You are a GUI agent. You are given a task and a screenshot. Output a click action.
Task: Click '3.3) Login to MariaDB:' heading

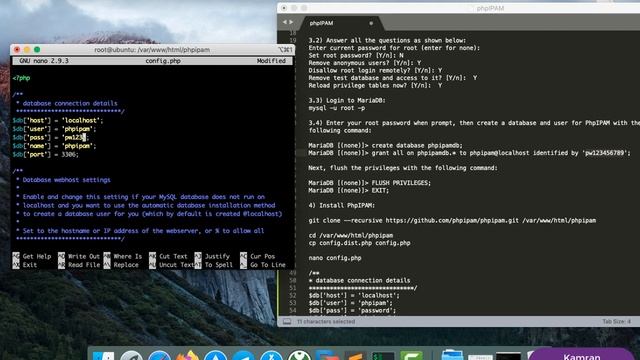[x=347, y=100]
